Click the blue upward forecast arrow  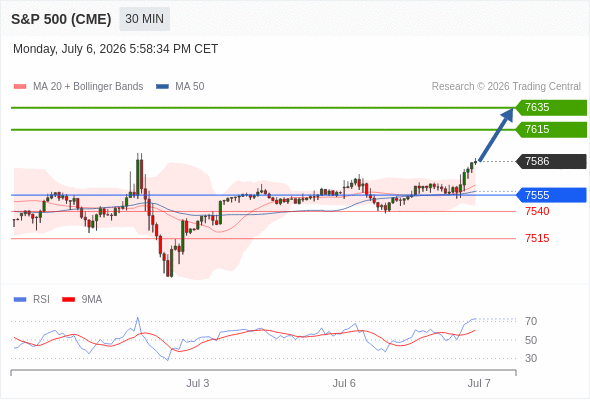coord(496,135)
